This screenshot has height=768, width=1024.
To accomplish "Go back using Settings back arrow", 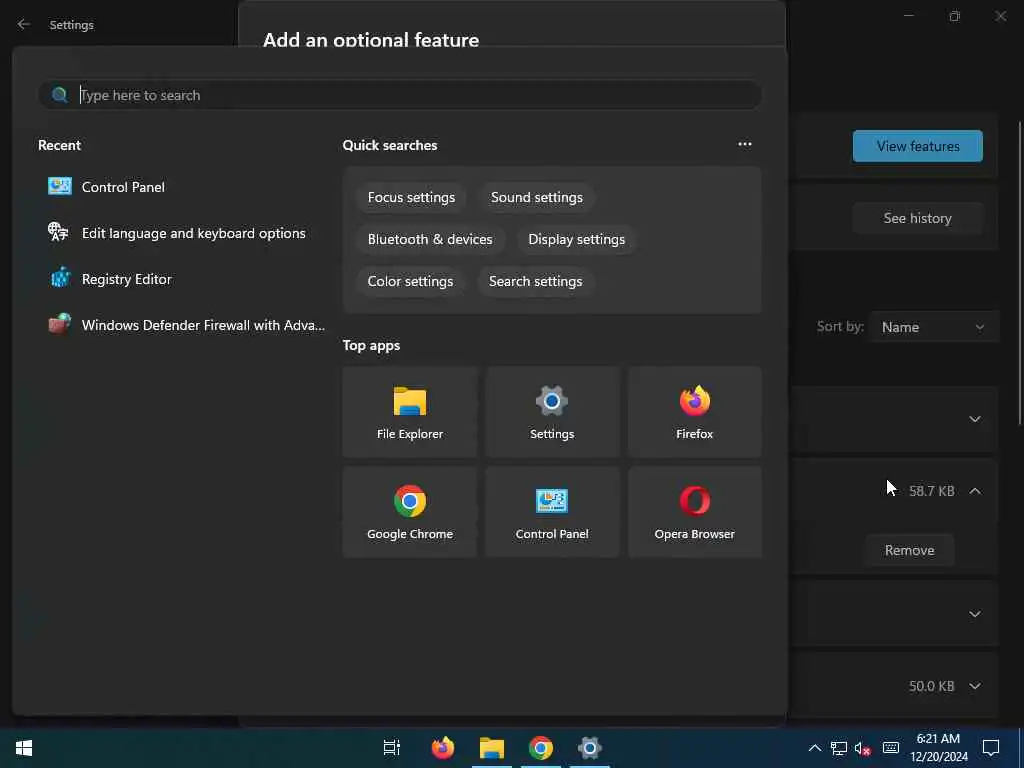I will coord(24,24).
